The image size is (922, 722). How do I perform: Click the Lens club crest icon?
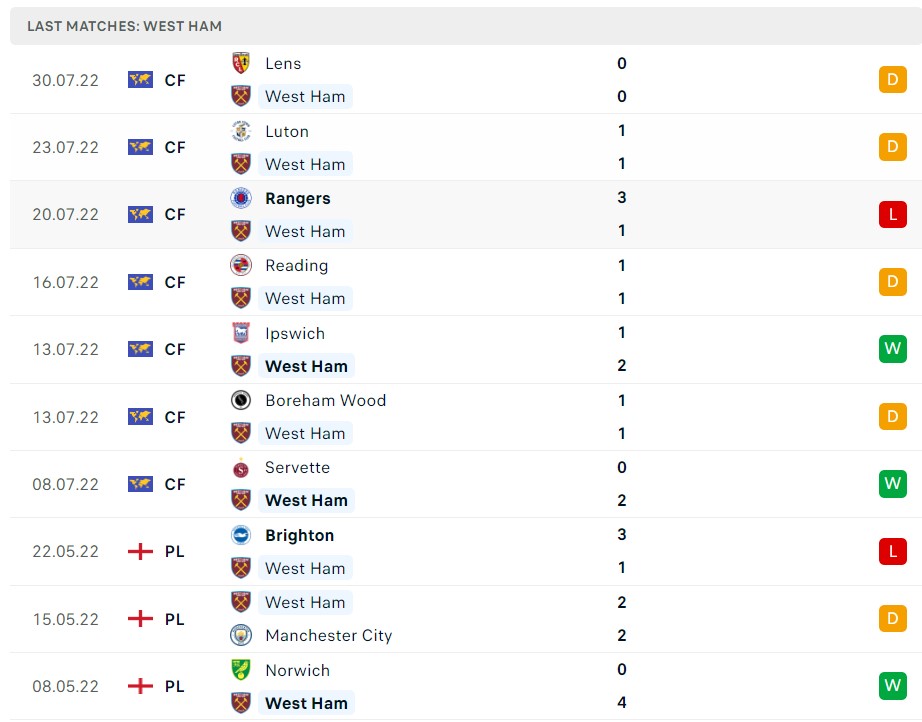click(x=240, y=63)
